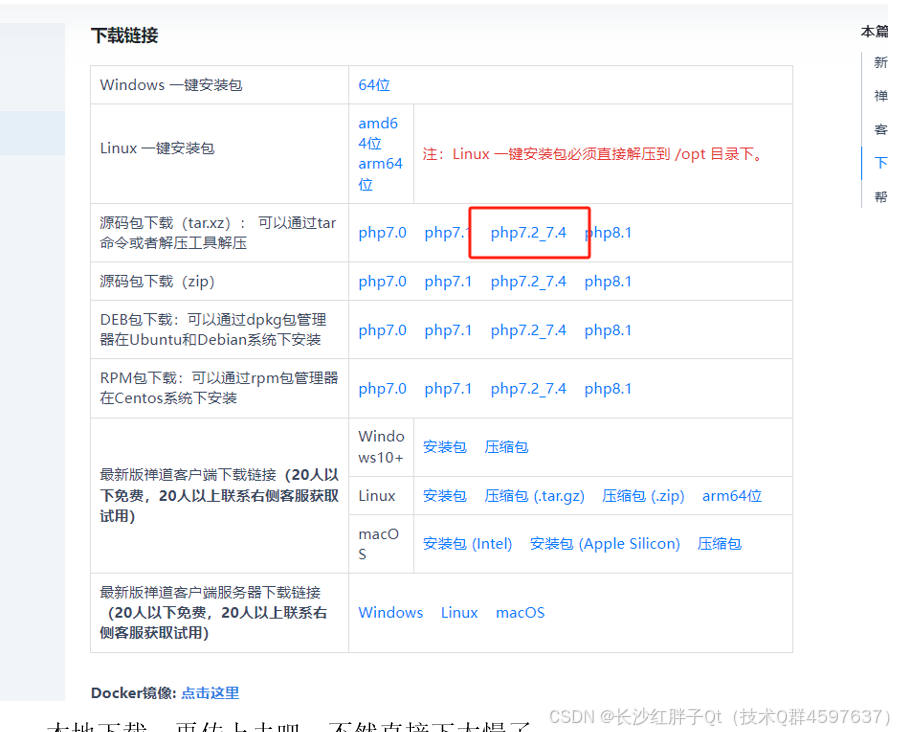Download the Linux arm64位 one-click package
The height and width of the screenshot is (732, 904).
(380, 173)
